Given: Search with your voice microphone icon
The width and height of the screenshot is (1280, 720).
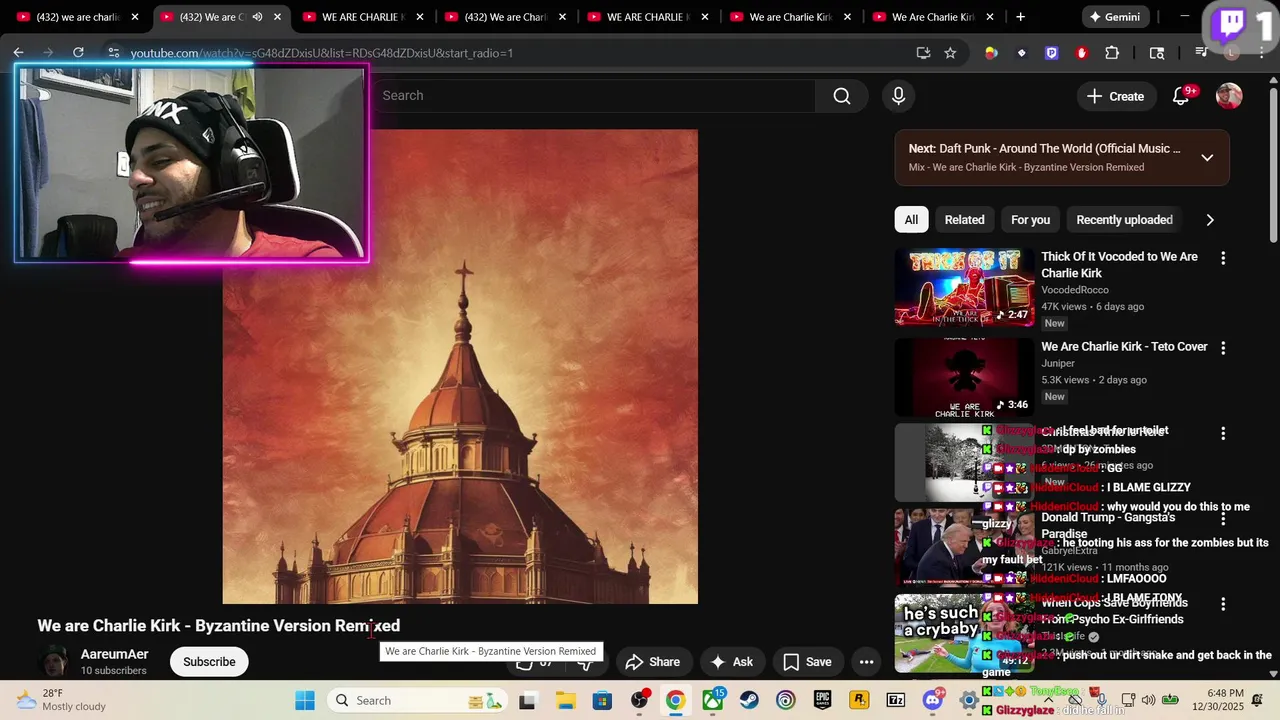Looking at the screenshot, I should point(898,96).
